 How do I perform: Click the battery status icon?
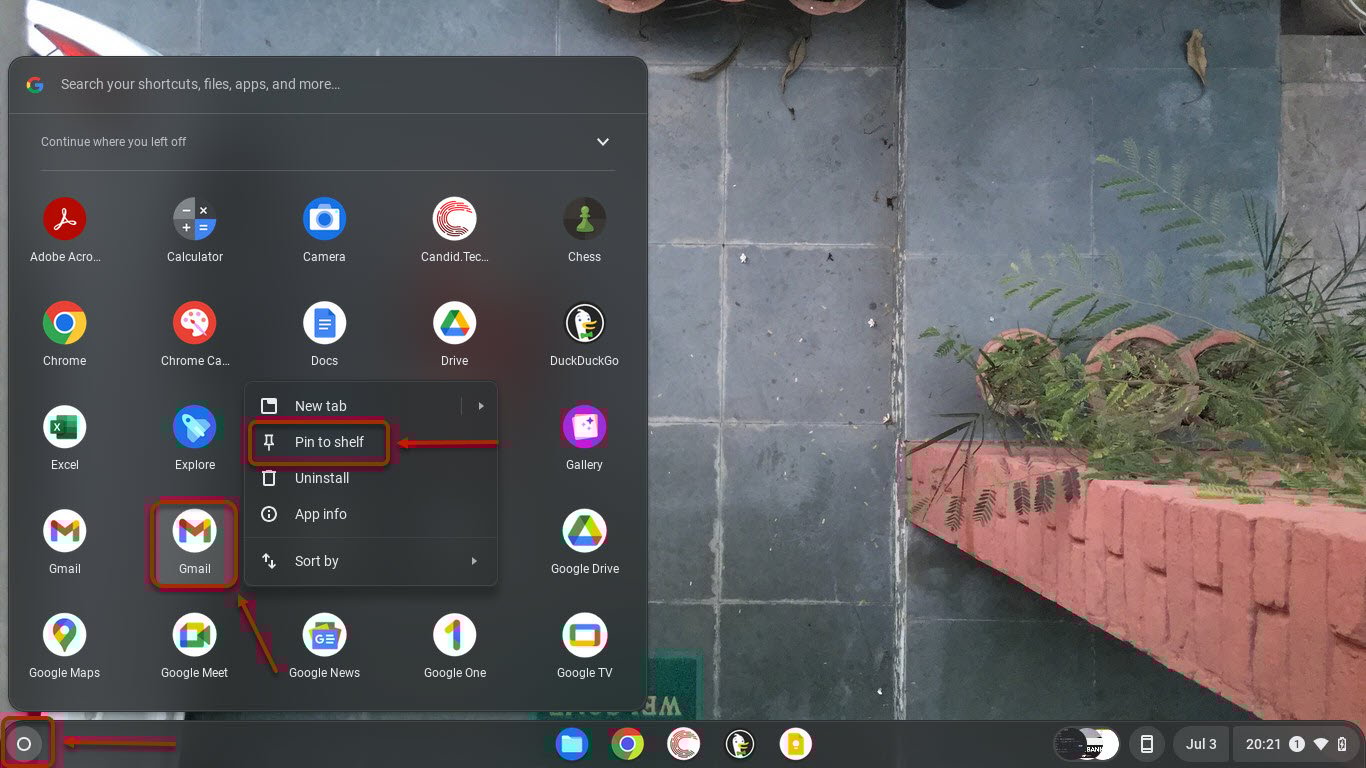click(x=1342, y=744)
